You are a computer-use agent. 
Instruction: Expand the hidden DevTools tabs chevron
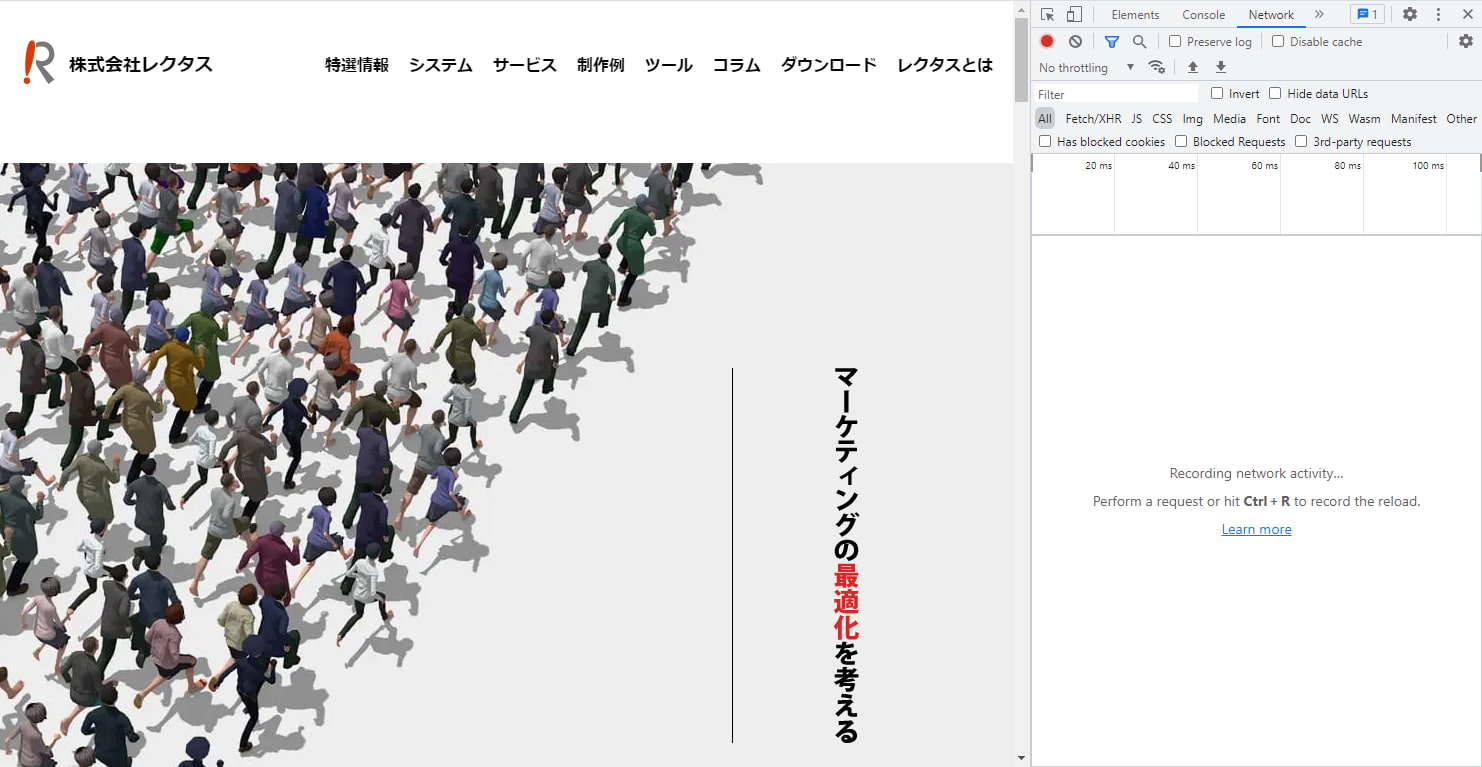tap(1319, 14)
